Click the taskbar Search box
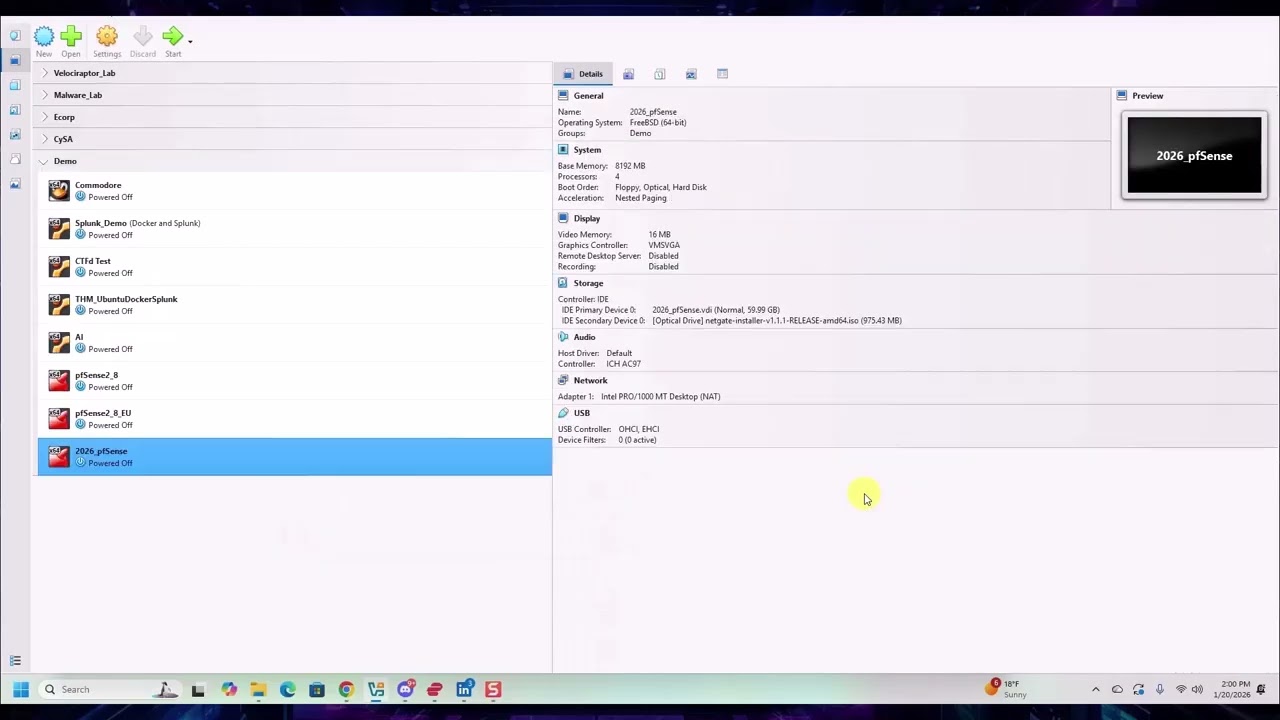 tap(110, 689)
